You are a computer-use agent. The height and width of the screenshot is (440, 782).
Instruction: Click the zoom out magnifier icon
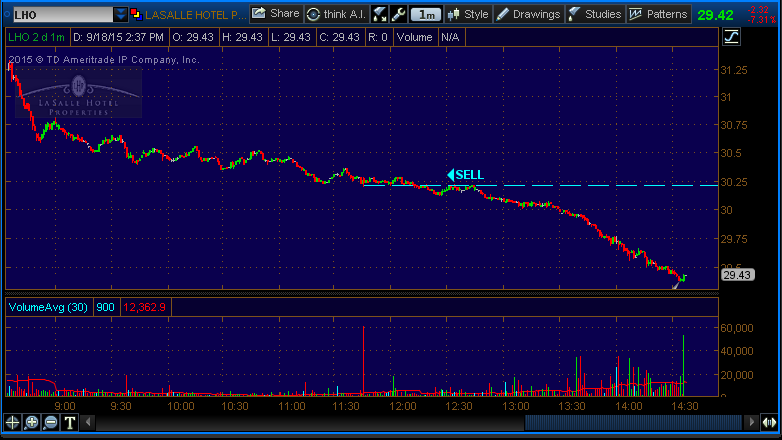click(x=51, y=422)
